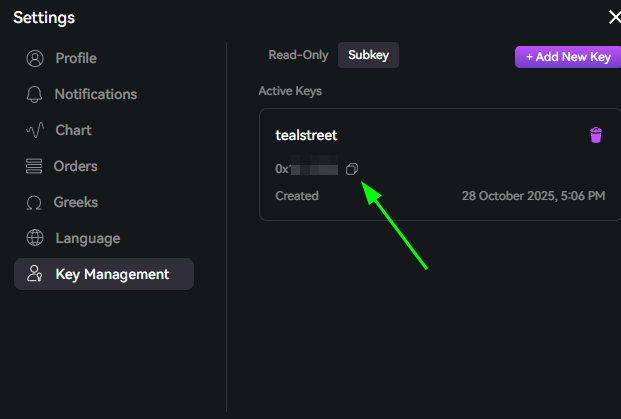This screenshot has height=419, width=621.
Task: Open the Orders settings page
Action: [x=76, y=166]
